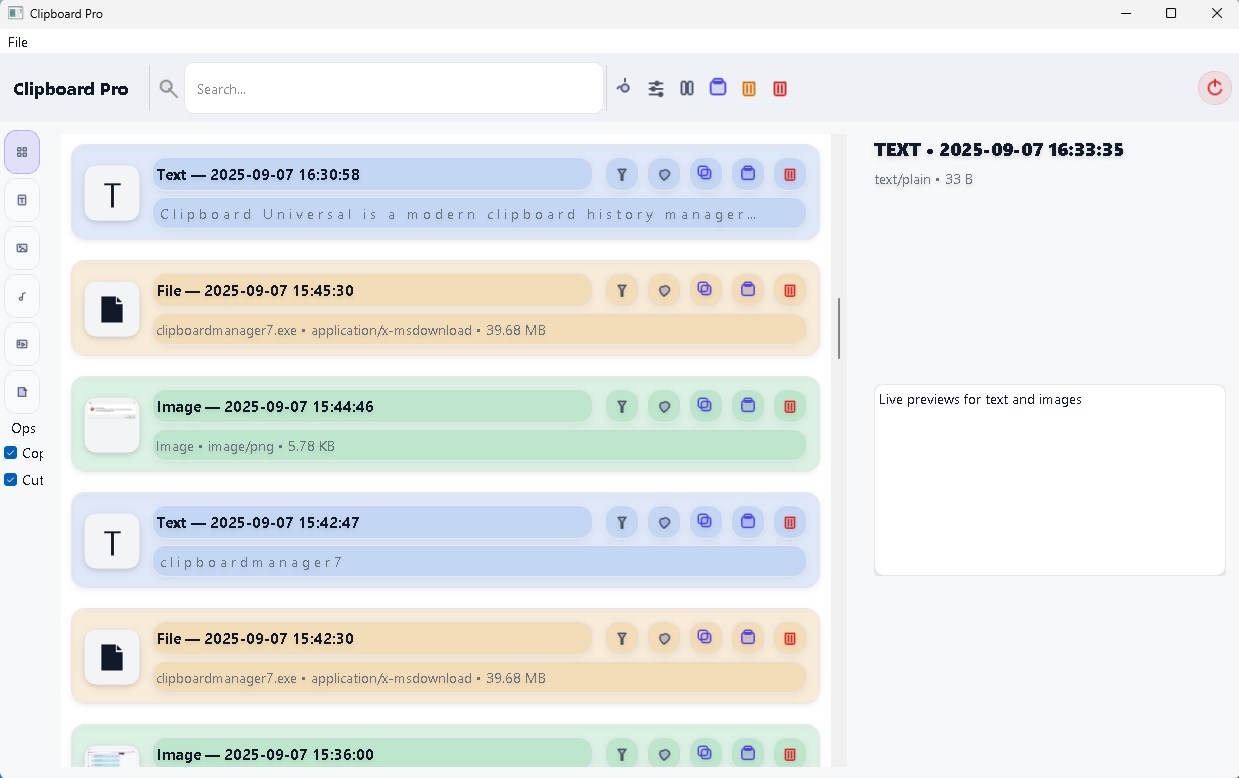Select the file type filter in sidebar
This screenshot has width=1239, height=778.
coord(22,392)
